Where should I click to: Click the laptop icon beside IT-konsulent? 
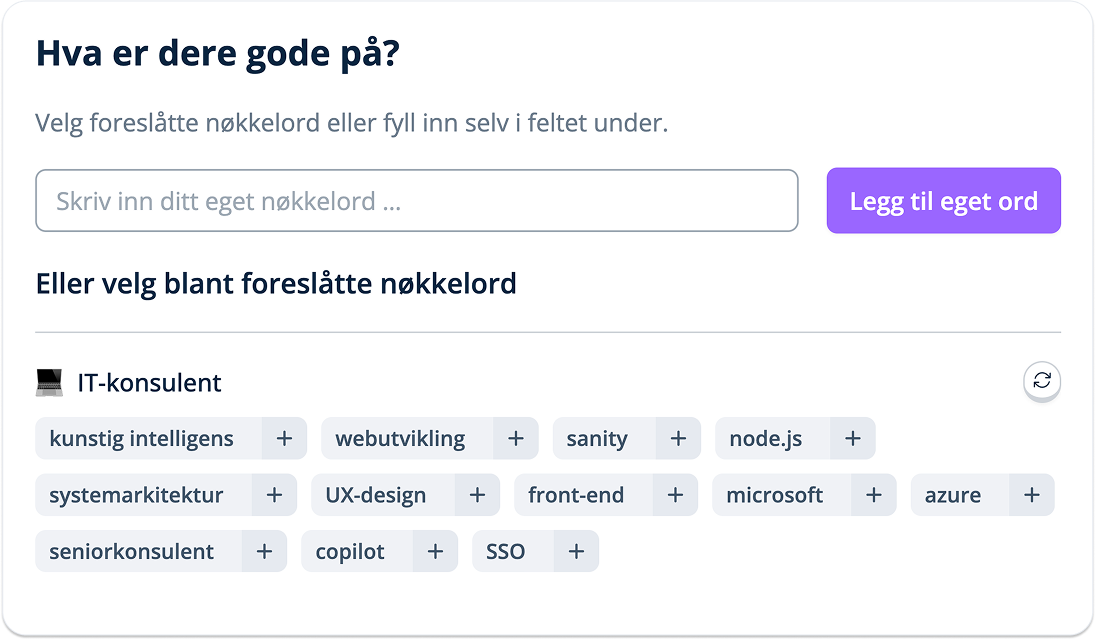point(51,381)
